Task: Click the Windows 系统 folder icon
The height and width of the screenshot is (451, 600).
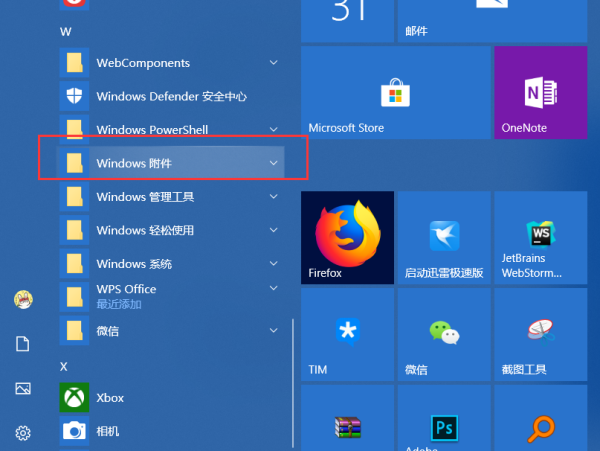Action: (74, 264)
